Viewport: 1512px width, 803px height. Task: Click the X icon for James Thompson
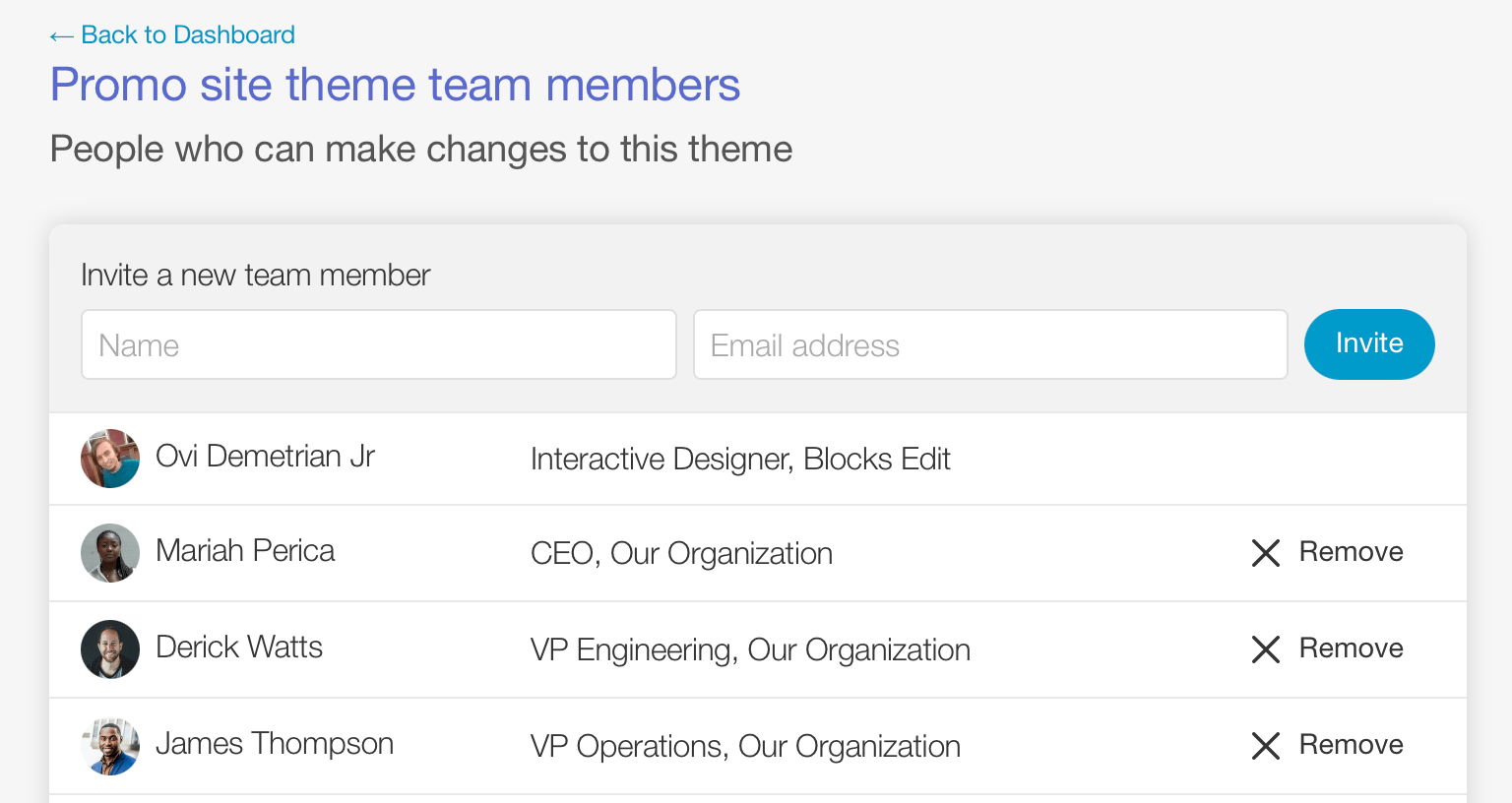(1266, 746)
